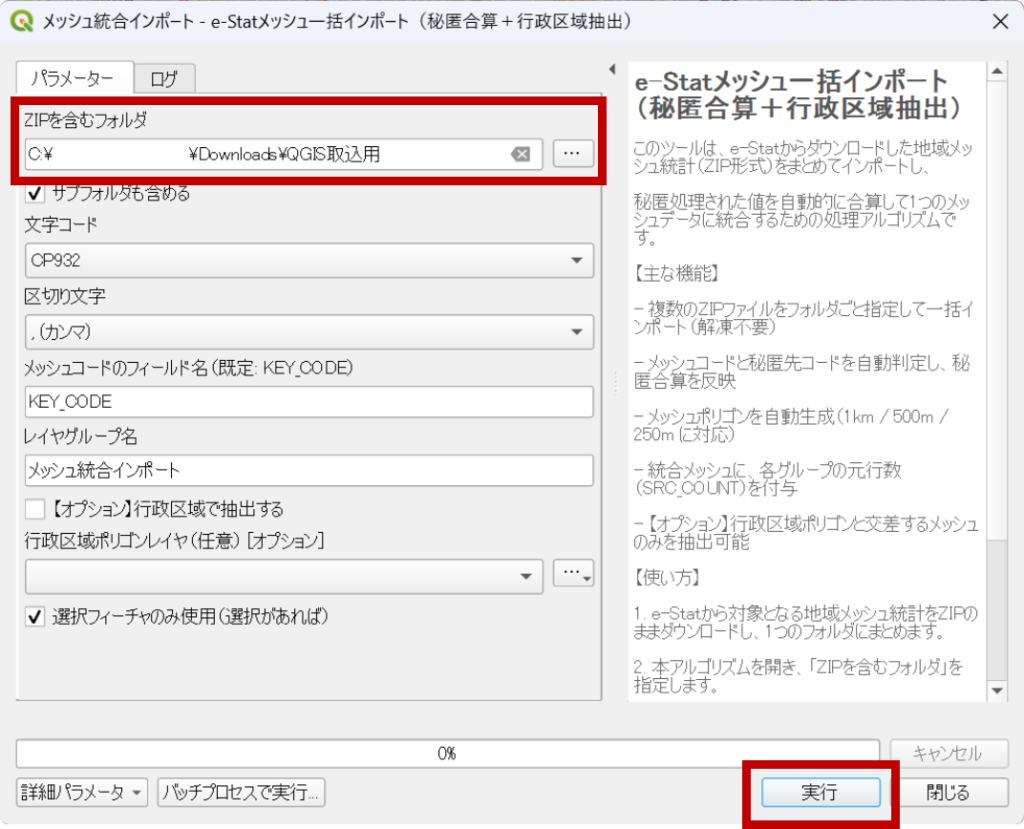This screenshot has width=1024, height=829.
Task: Collapse the help panel with arrow
Action: 612,70
